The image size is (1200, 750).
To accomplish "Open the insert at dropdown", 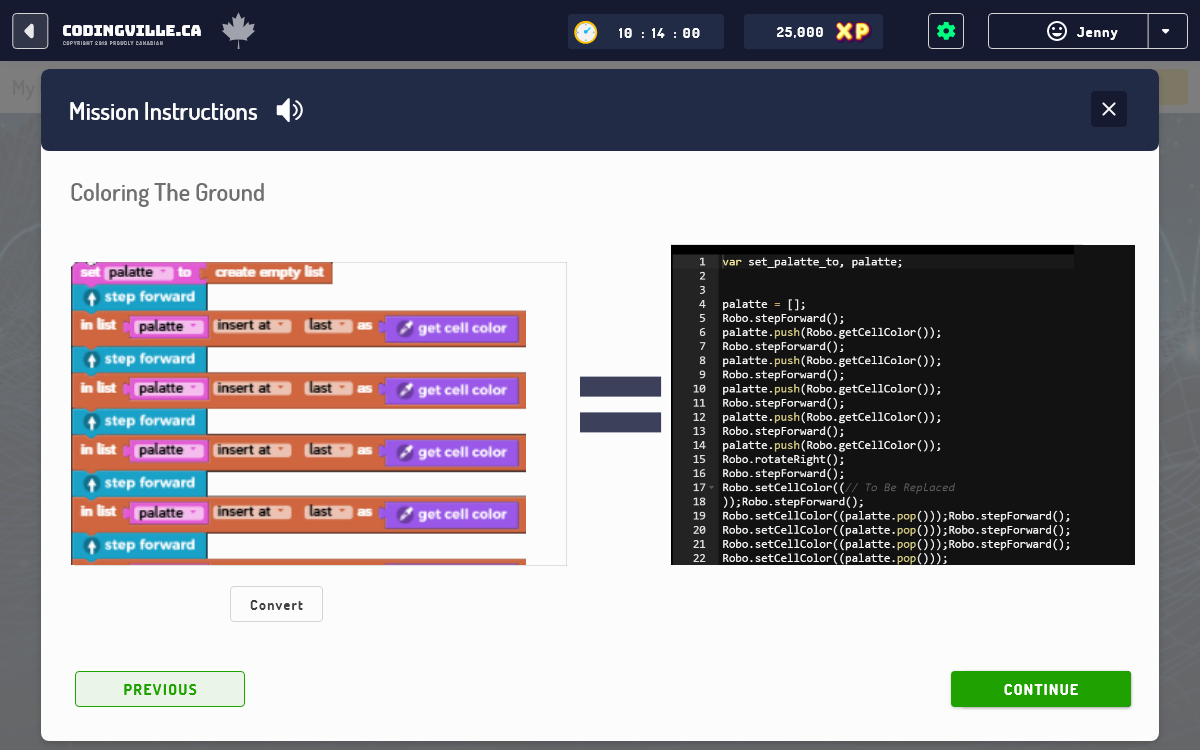I will tap(252, 326).
